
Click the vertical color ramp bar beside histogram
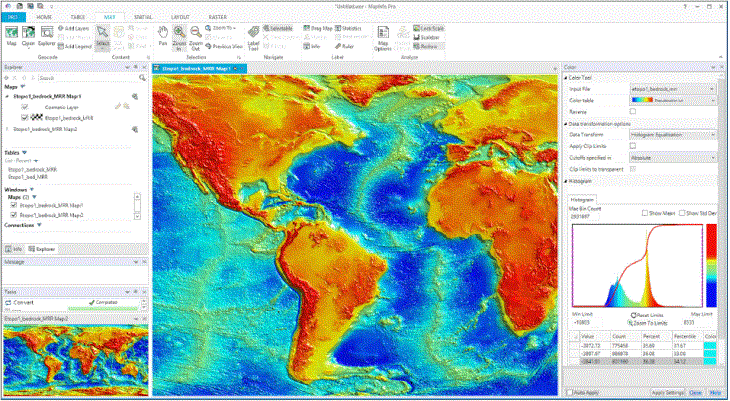[711, 262]
